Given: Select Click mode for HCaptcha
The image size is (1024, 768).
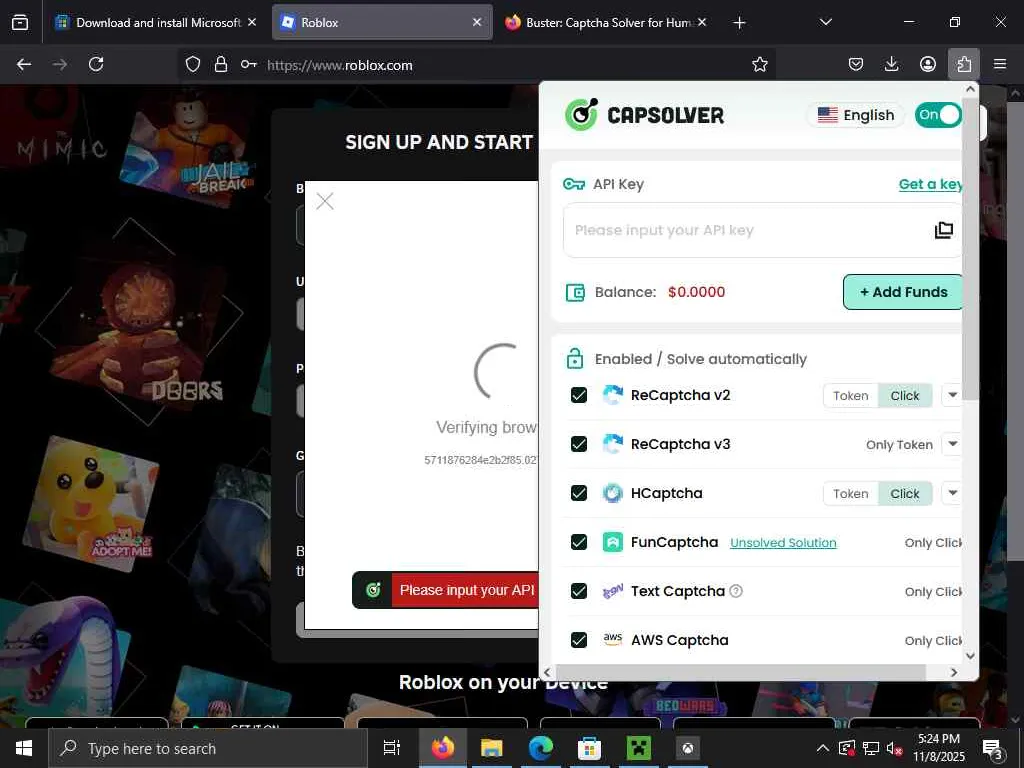Looking at the screenshot, I should (x=904, y=494).
